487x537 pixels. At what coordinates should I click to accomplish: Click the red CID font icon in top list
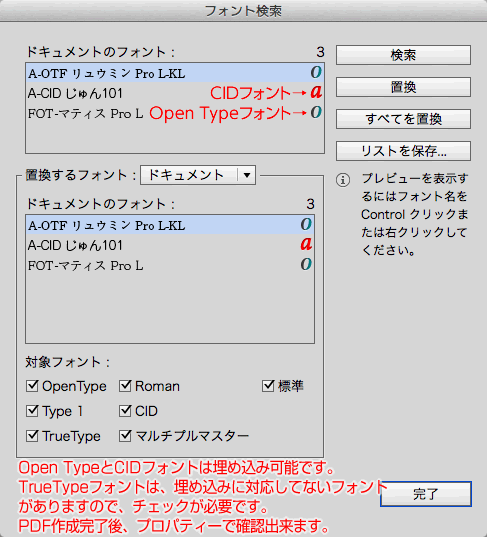tap(316, 92)
